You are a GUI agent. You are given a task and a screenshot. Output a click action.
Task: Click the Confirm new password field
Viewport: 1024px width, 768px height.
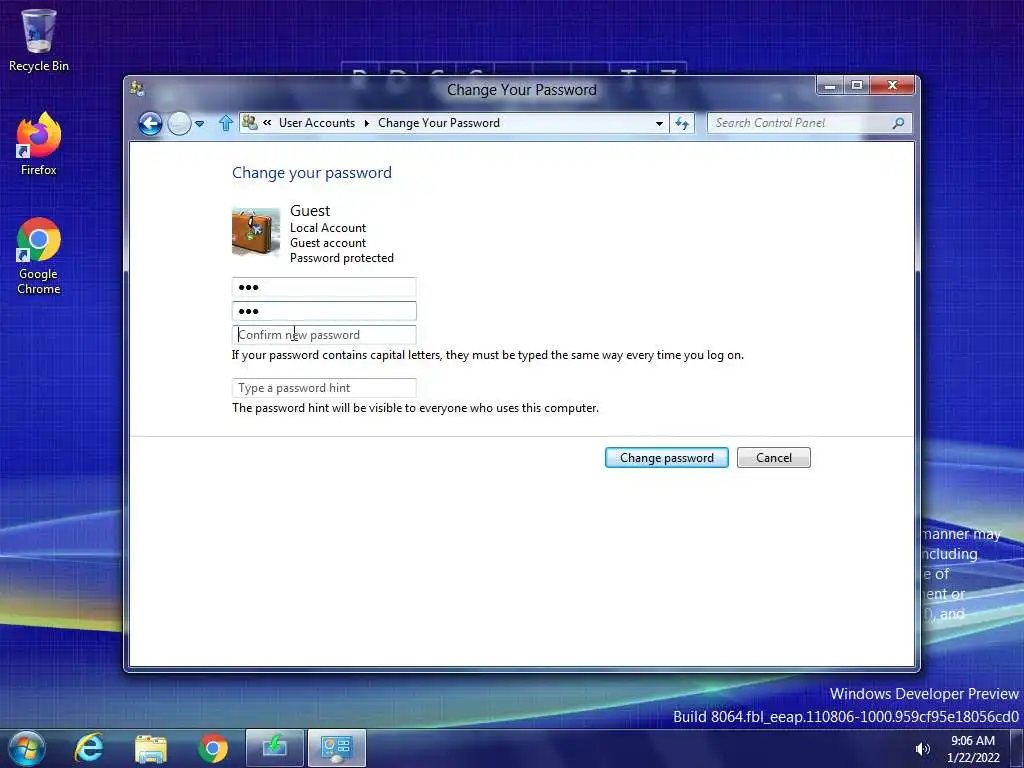[324, 335]
